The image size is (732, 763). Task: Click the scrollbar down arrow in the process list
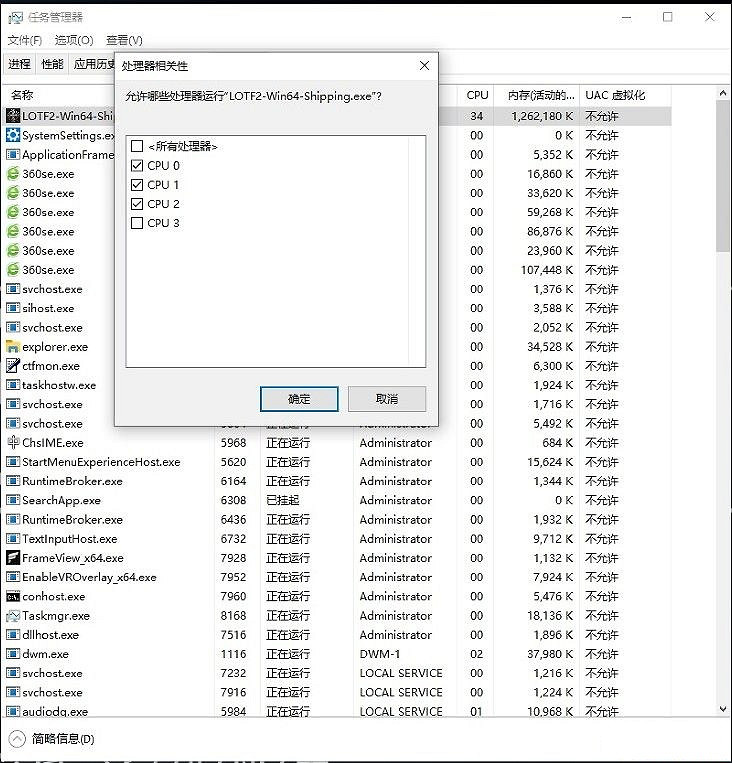[723, 708]
